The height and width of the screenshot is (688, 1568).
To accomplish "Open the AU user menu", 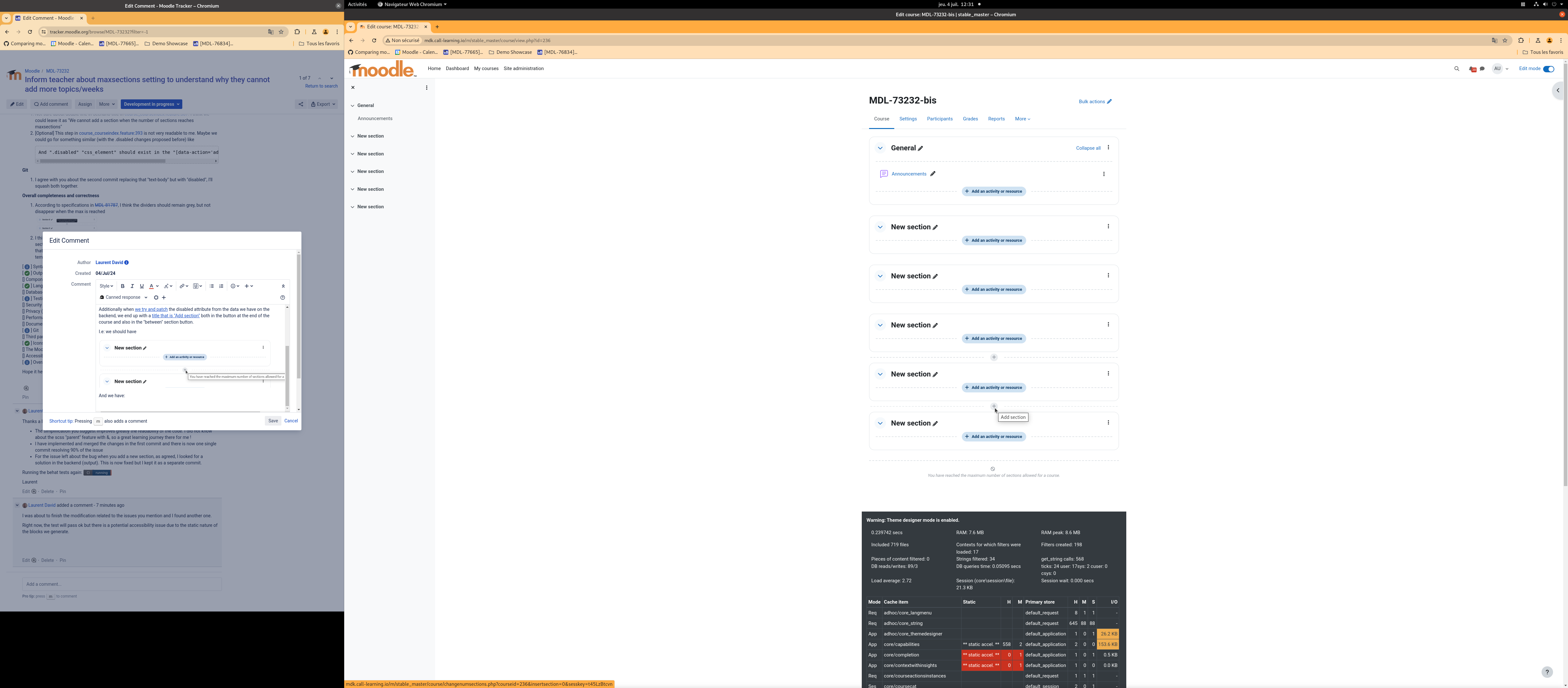I will (1500, 69).
